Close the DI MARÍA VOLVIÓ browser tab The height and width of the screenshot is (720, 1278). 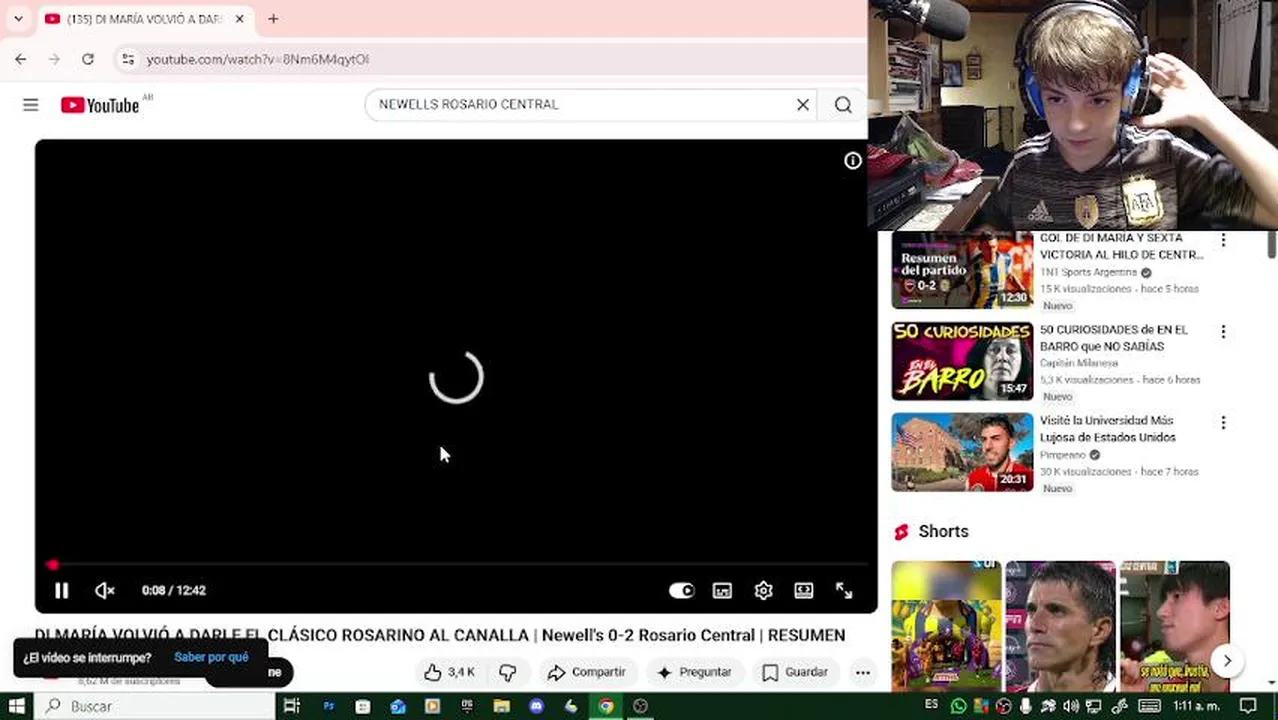pyautogui.click(x=239, y=19)
